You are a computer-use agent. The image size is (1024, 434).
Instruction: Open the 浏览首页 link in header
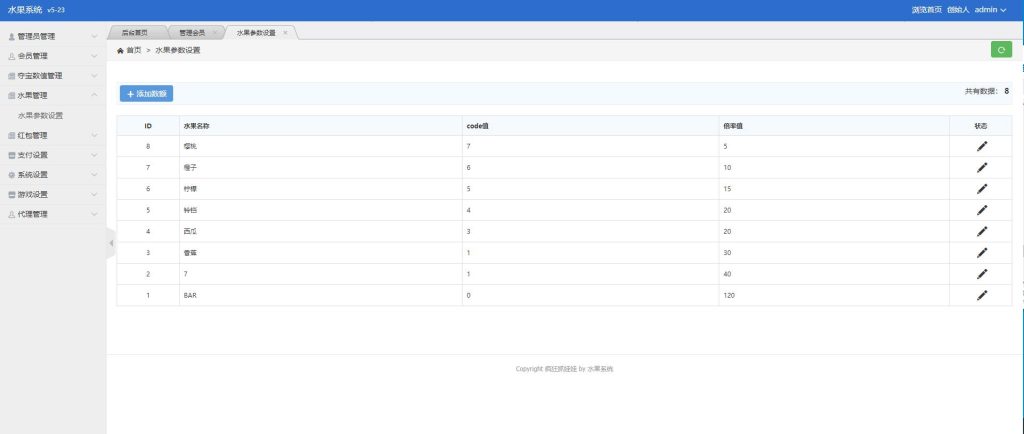[x=926, y=10]
